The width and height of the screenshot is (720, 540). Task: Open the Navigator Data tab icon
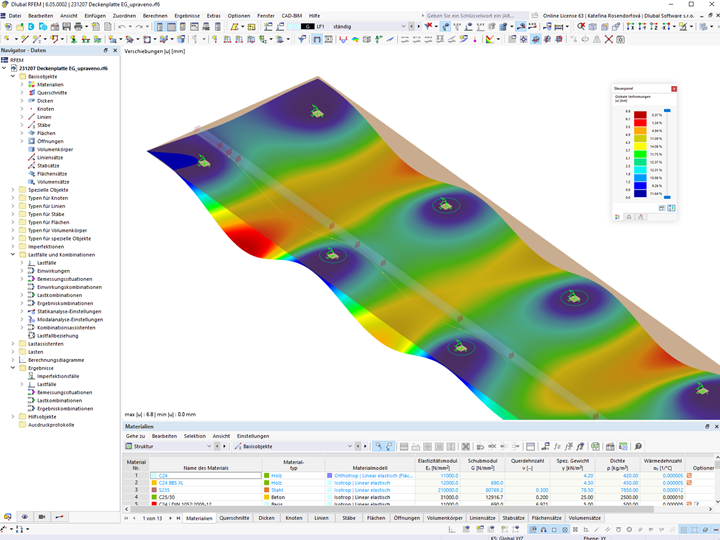coord(8,517)
